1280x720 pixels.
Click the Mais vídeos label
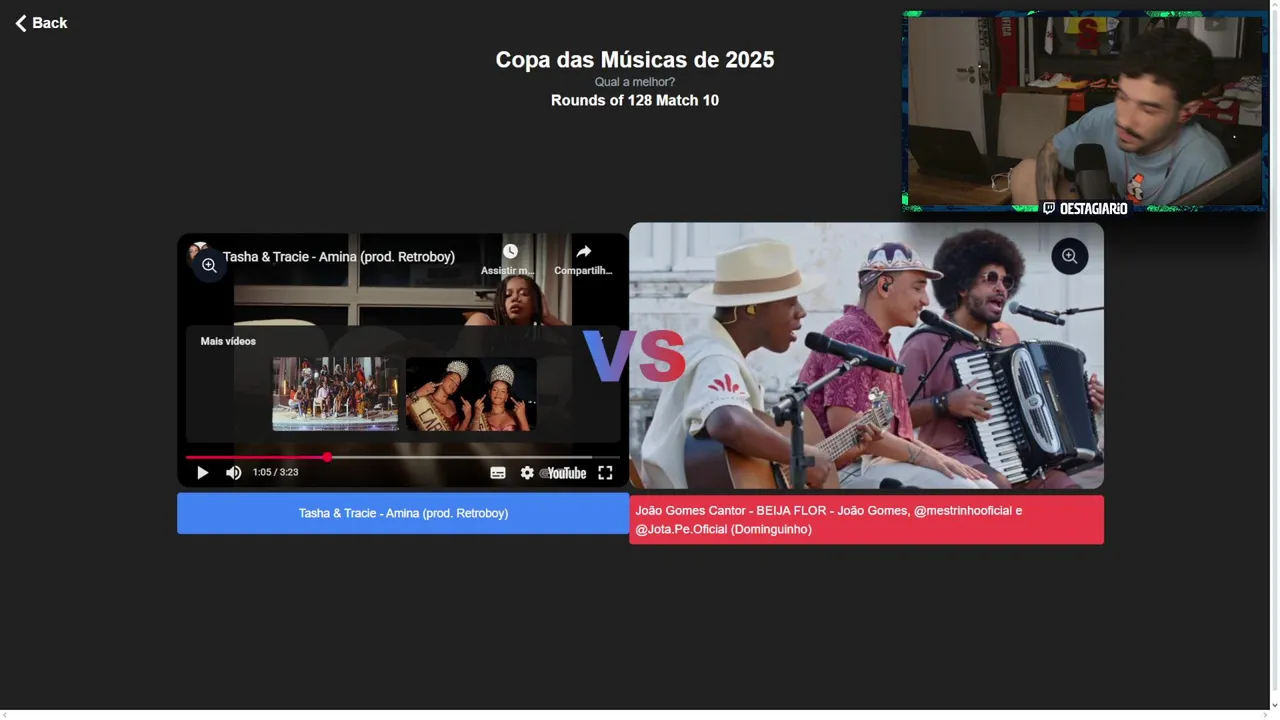pyautogui.click(x=228, y=341)
